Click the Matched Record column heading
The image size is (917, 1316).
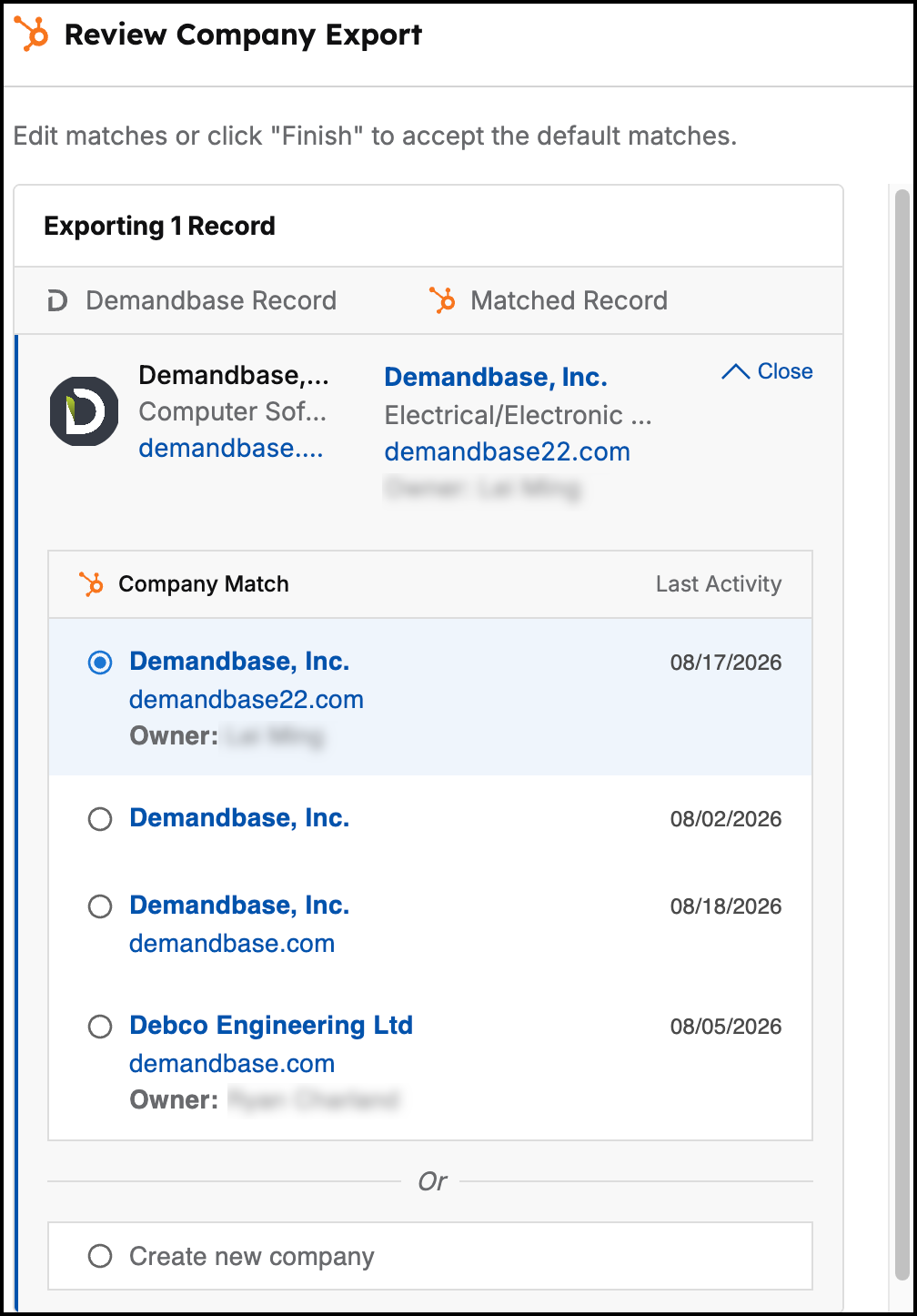pos(569,300)
